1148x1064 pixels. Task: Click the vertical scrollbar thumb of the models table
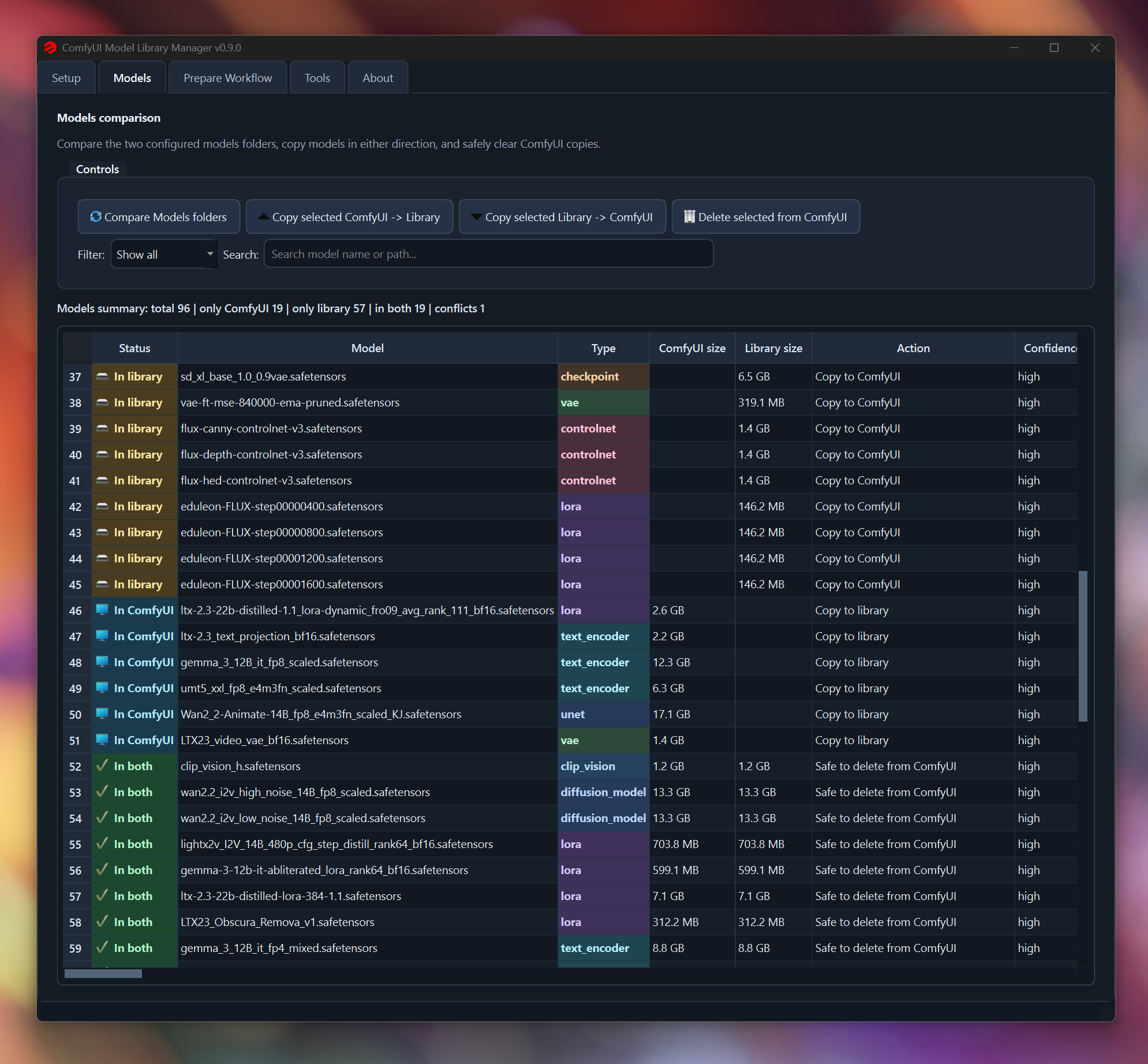click(x=1083, y=646)
